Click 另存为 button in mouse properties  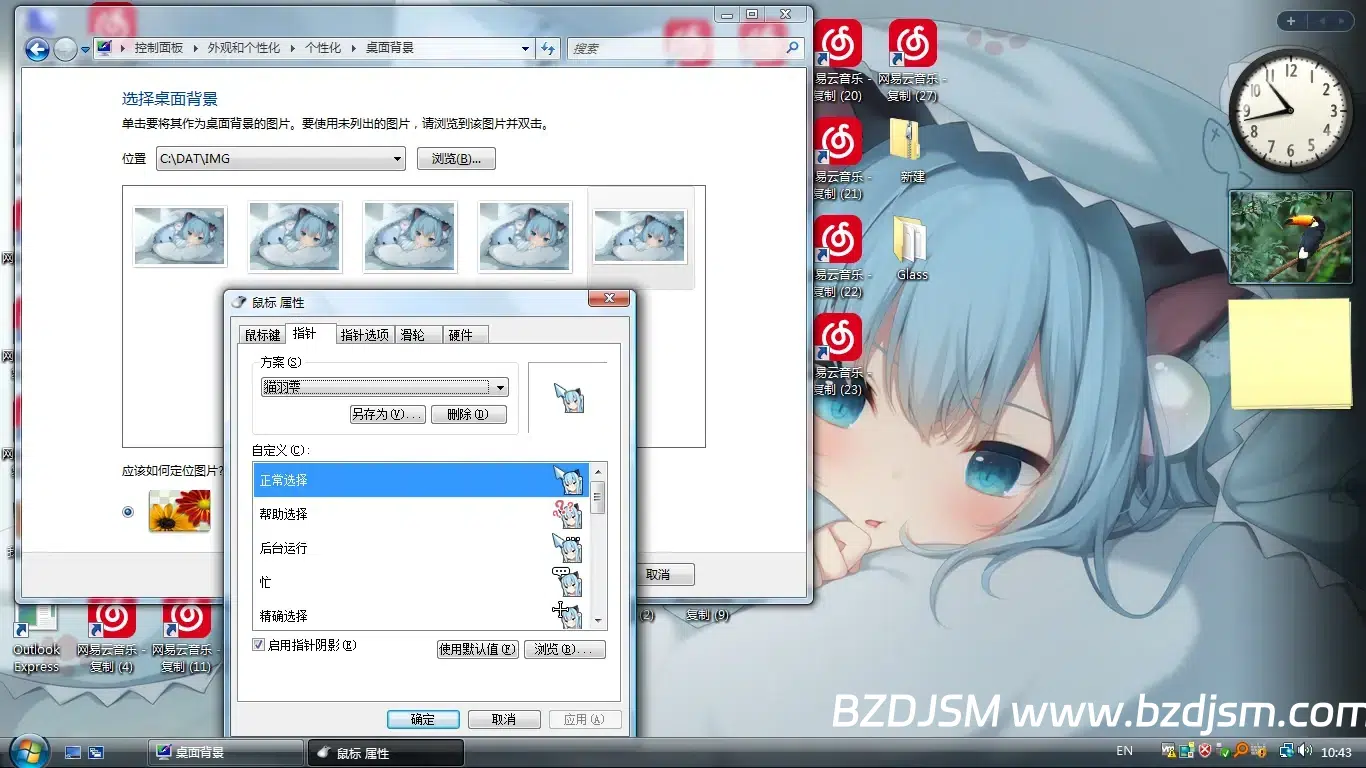[388, 414]
